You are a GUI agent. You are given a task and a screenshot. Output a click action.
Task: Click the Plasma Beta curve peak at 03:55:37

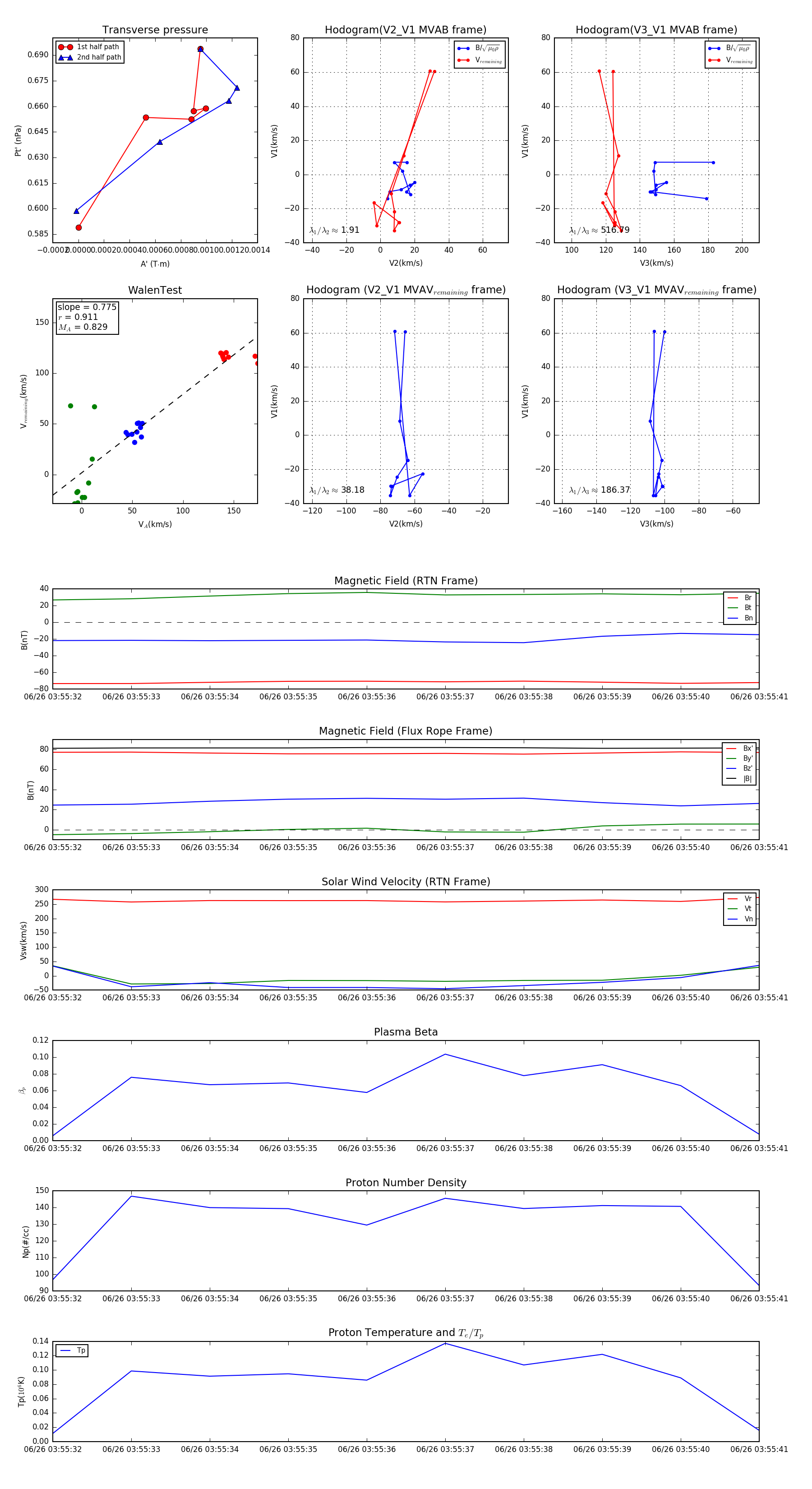(445, 1054)
